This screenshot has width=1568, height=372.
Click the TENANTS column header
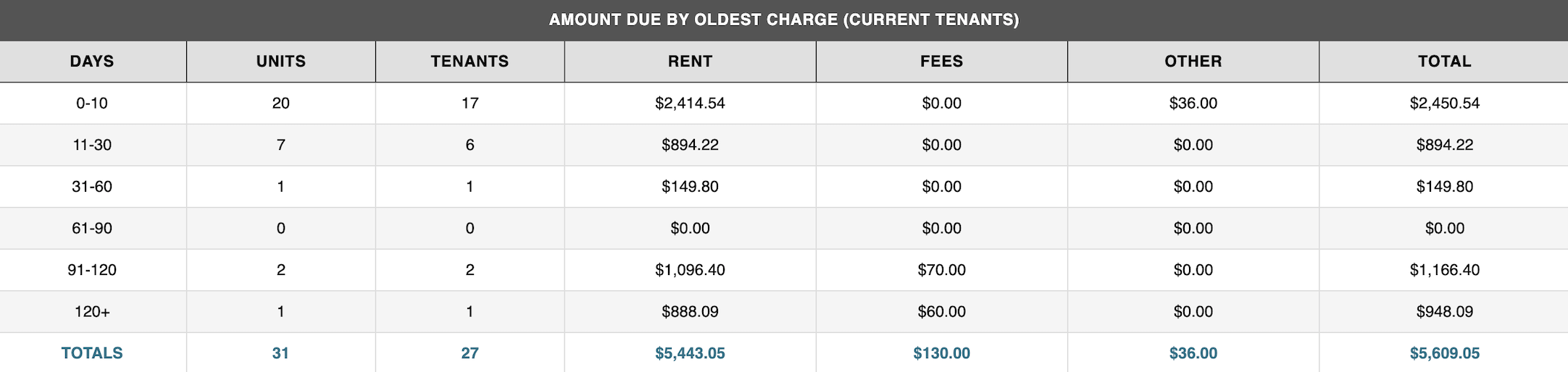pos(470,62)
